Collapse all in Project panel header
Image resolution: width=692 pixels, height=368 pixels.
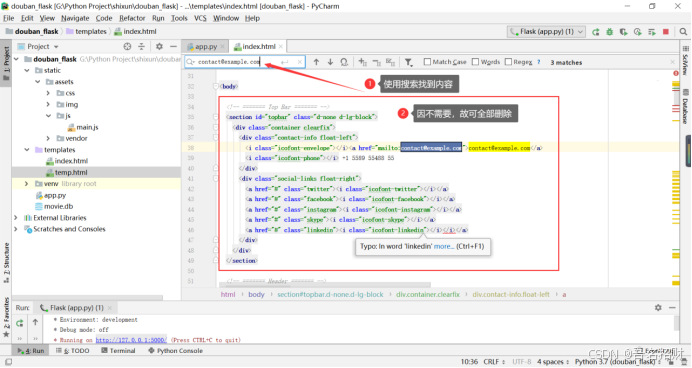point(141,46)
